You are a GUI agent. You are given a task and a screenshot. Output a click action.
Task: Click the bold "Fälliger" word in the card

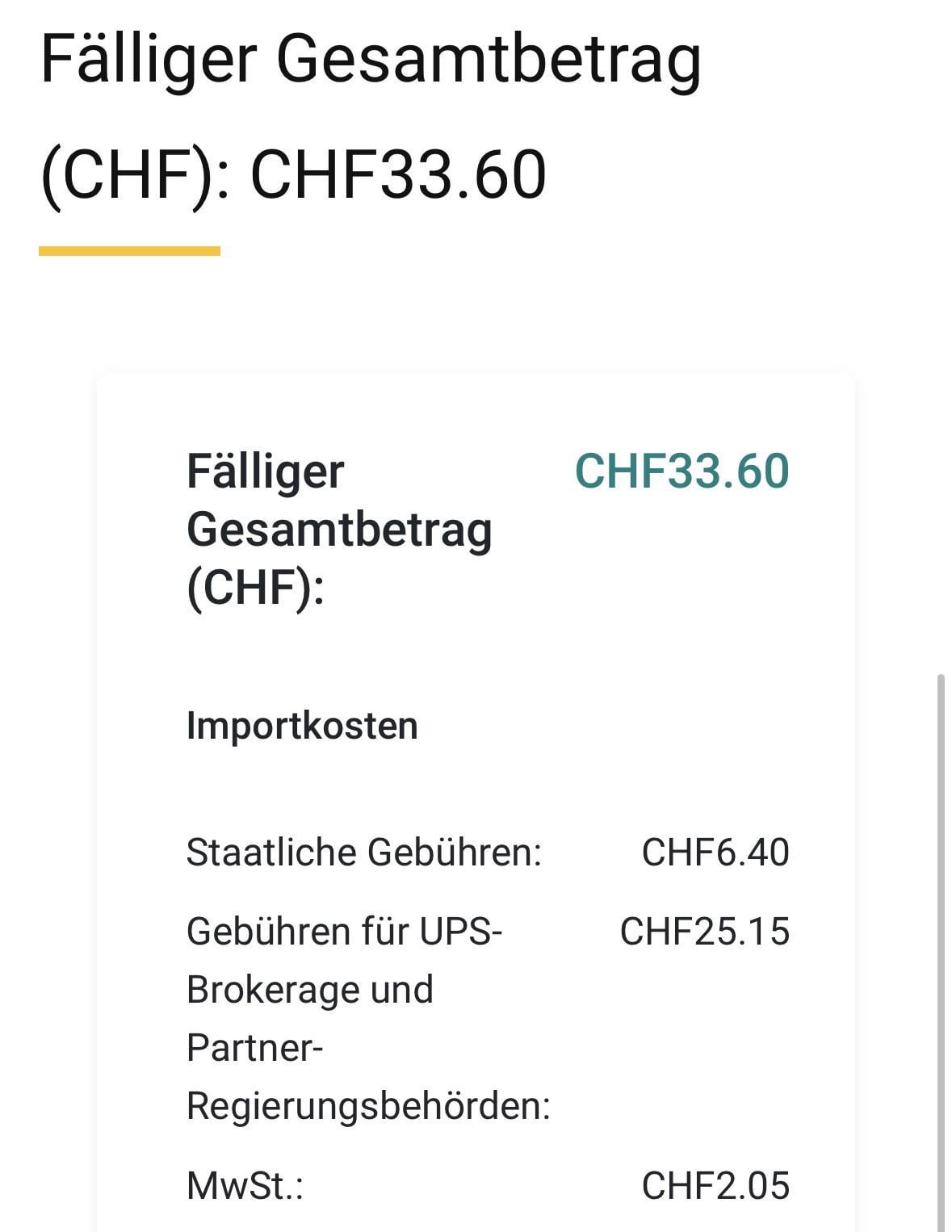266,471
